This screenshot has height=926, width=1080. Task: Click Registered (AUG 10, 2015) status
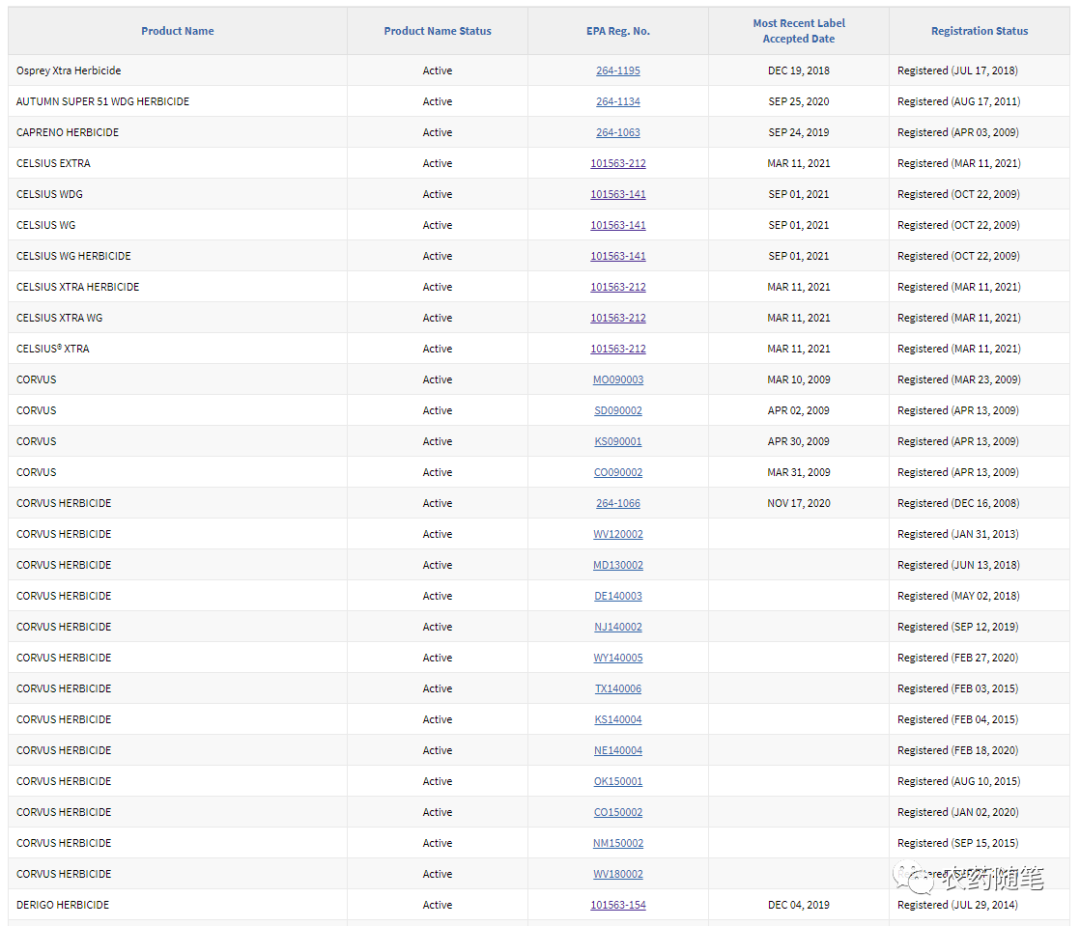tap(958, 782)
